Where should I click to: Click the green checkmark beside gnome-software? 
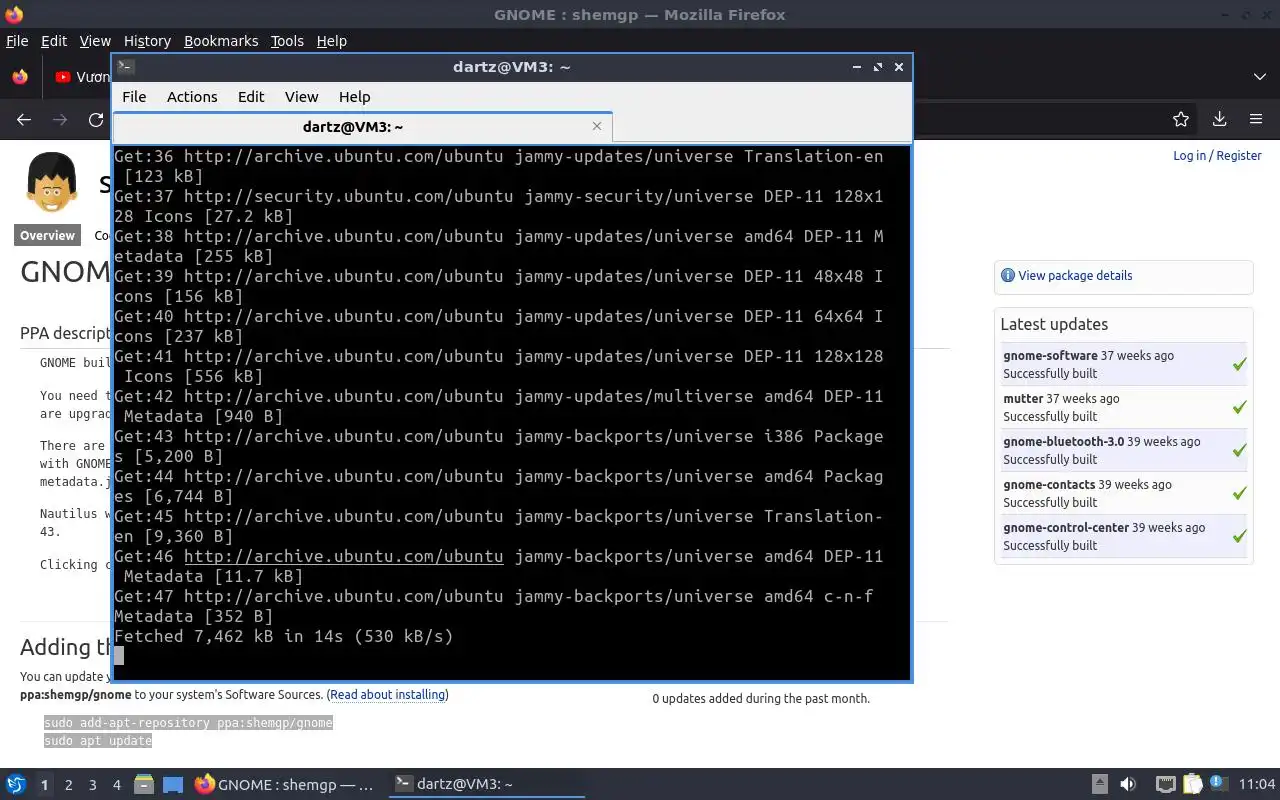(1239, 364)
